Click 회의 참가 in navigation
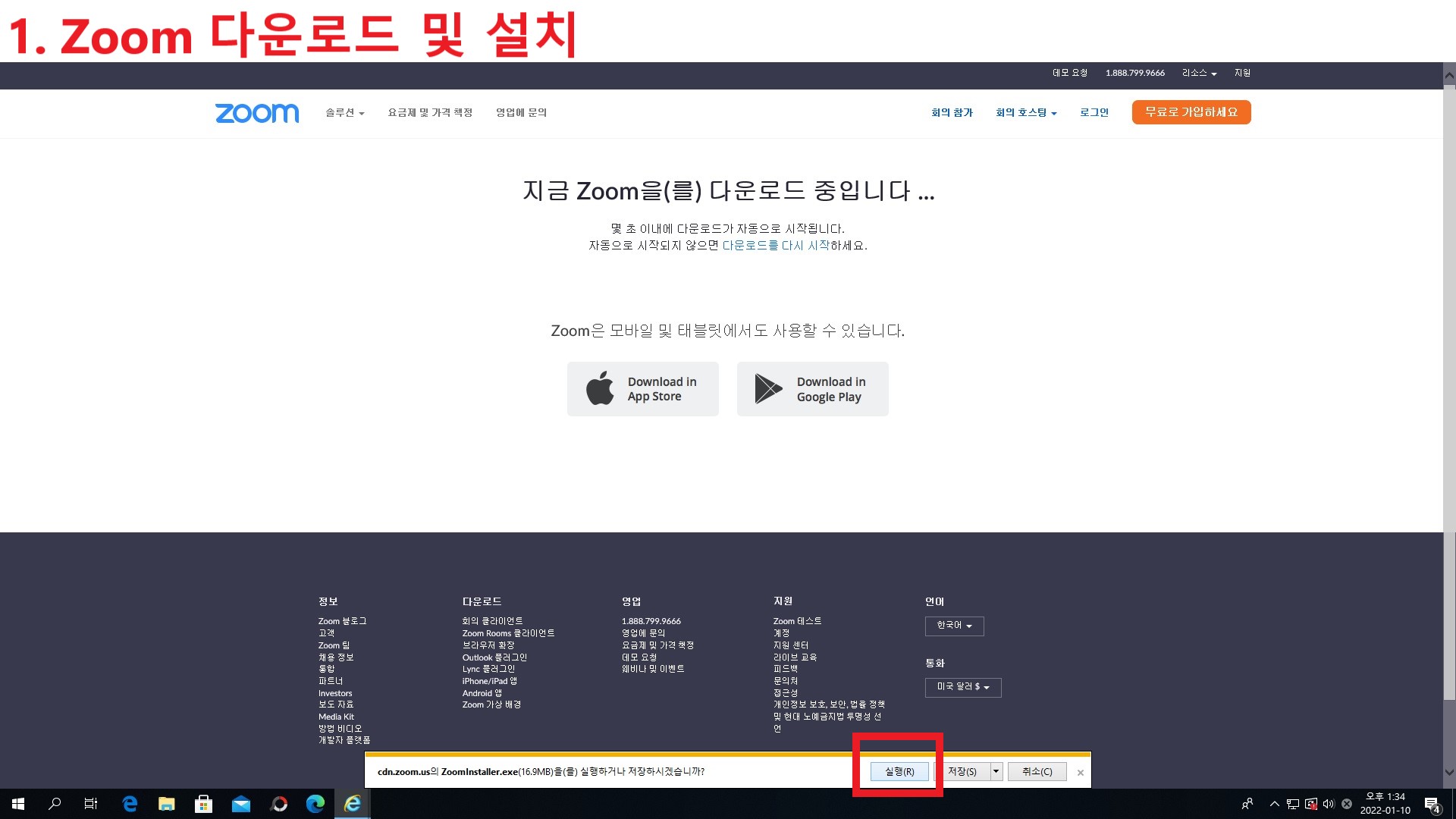 point(952,112)
